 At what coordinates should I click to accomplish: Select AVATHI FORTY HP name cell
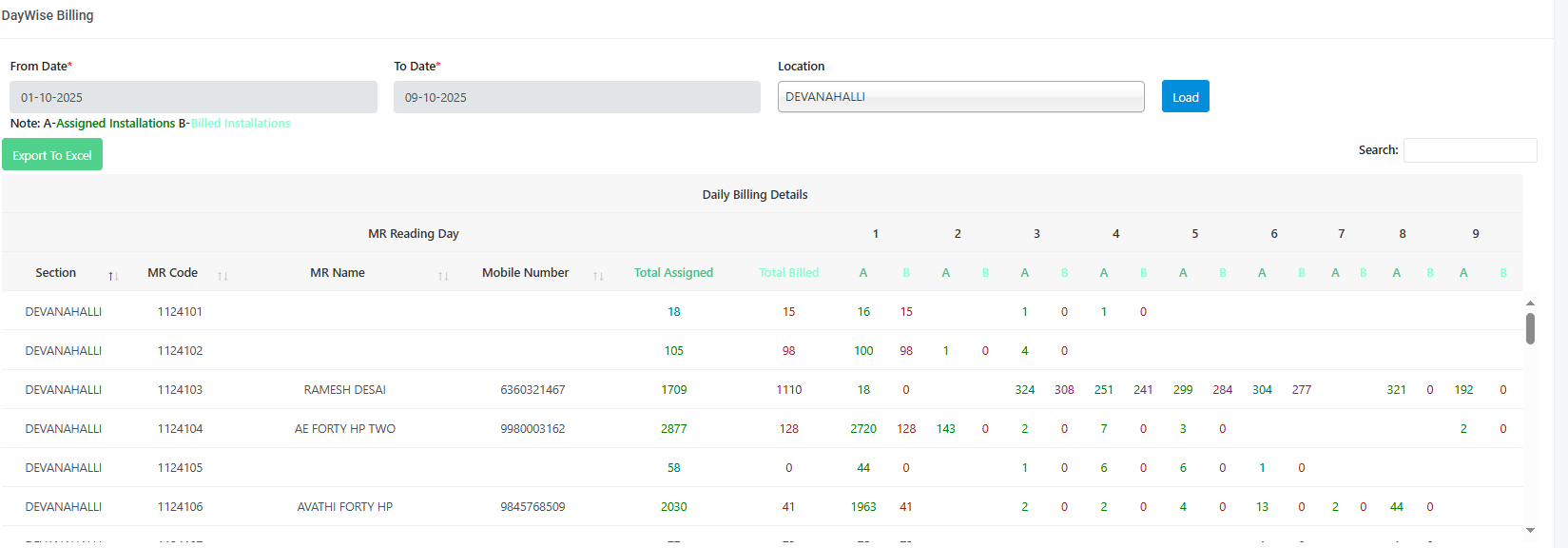(344, 507)
